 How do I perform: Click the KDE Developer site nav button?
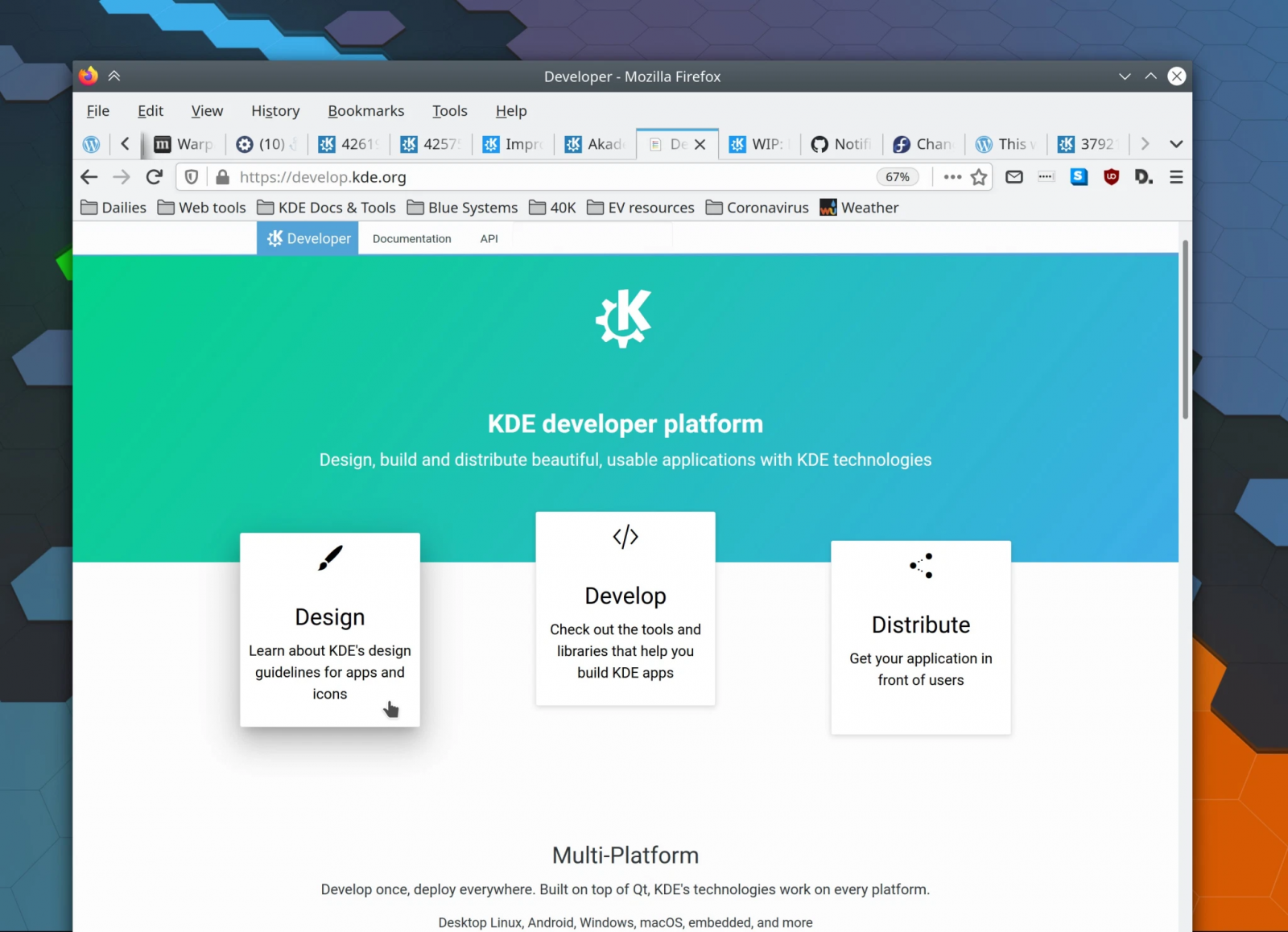308,238
